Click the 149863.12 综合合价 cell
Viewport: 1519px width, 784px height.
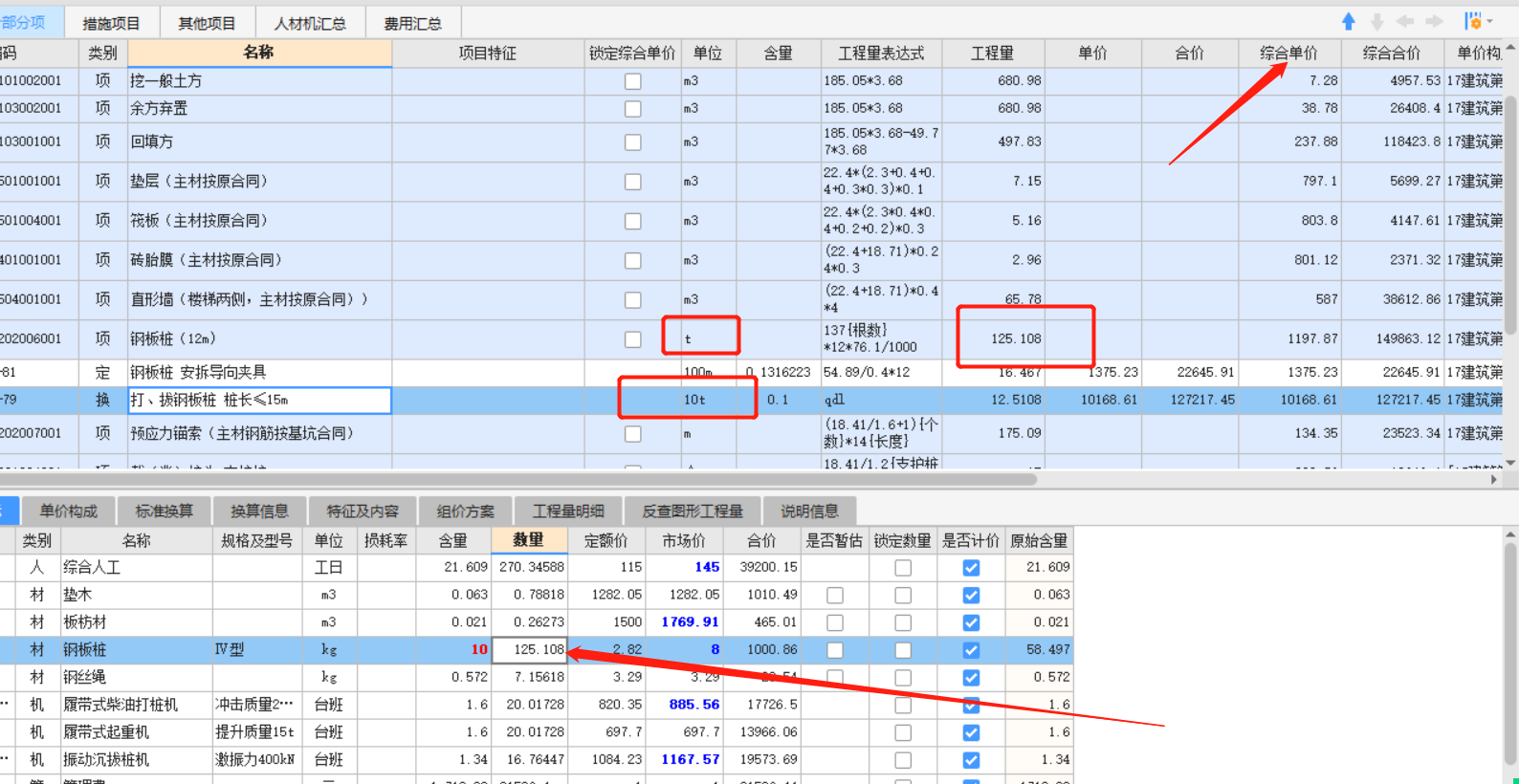[x=1392, y=338]
